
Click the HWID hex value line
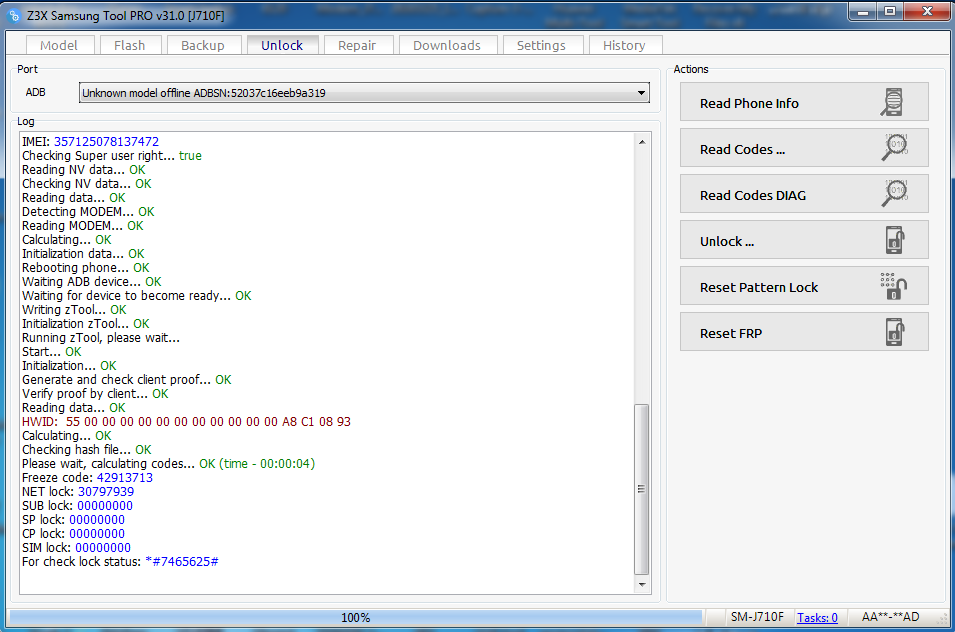click(186, 421)
